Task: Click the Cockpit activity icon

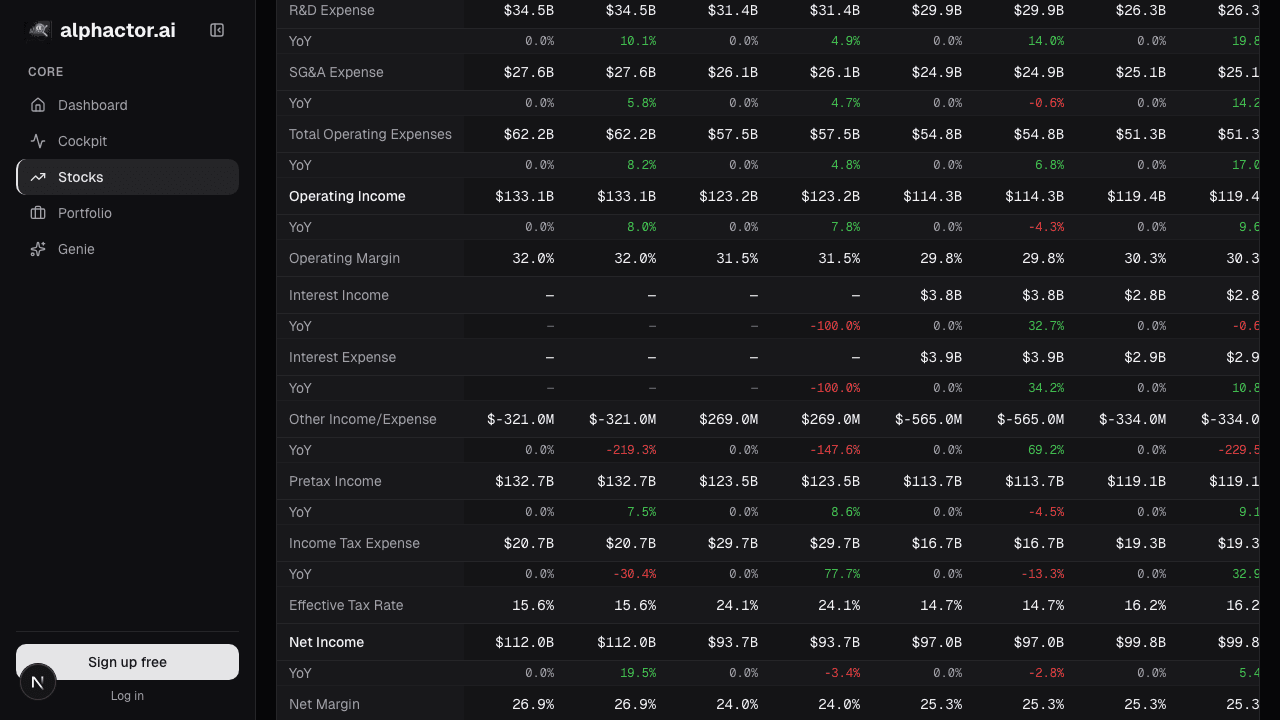Action: [38, 141]
